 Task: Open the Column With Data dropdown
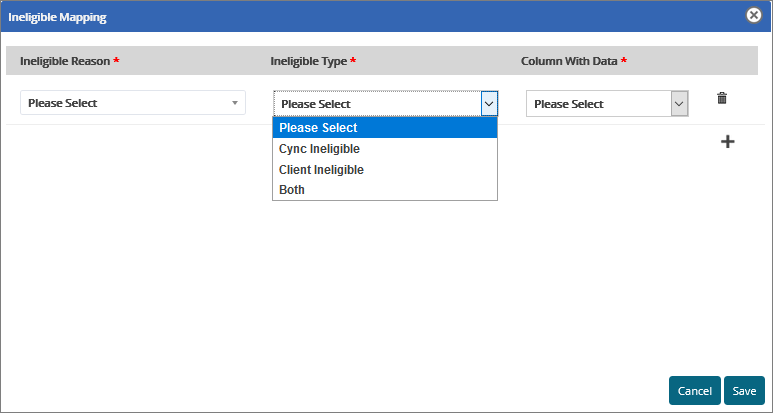tap(598, 104)
